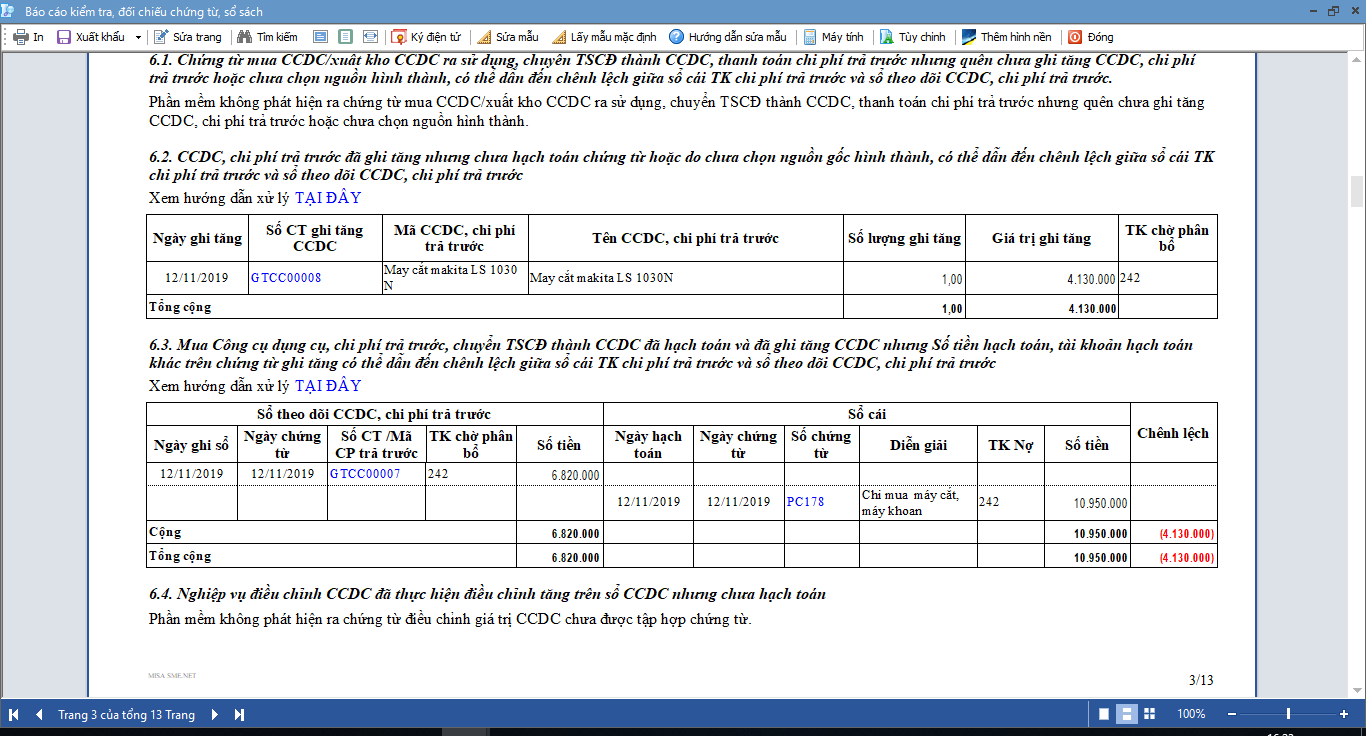The height and width of the screenshot is (736, 1366).
Task: Open Sửa mẫu template editor
Action: (508, 37)
